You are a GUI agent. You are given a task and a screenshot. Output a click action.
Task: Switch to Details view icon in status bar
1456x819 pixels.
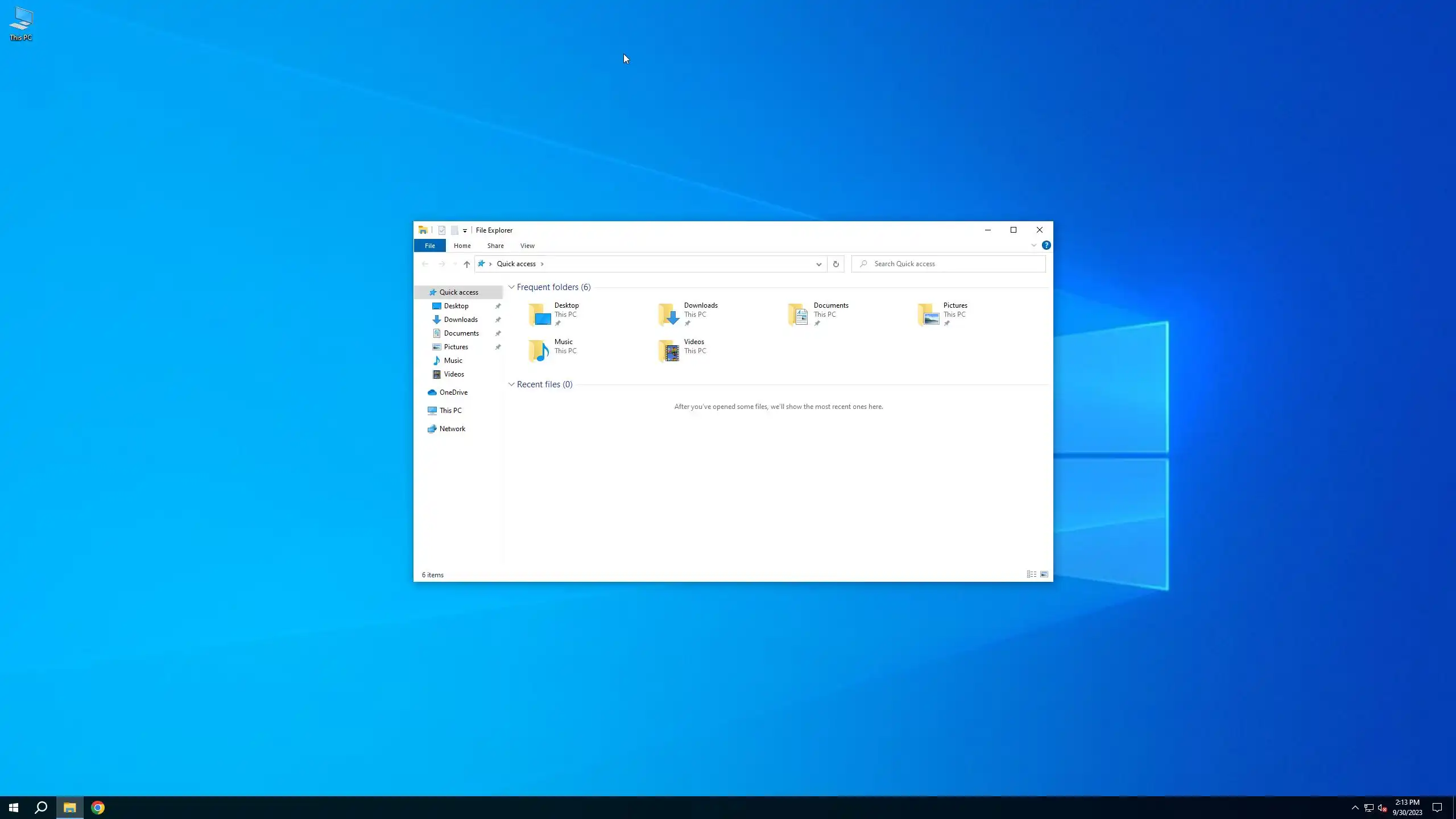(x=1031, y=574)
